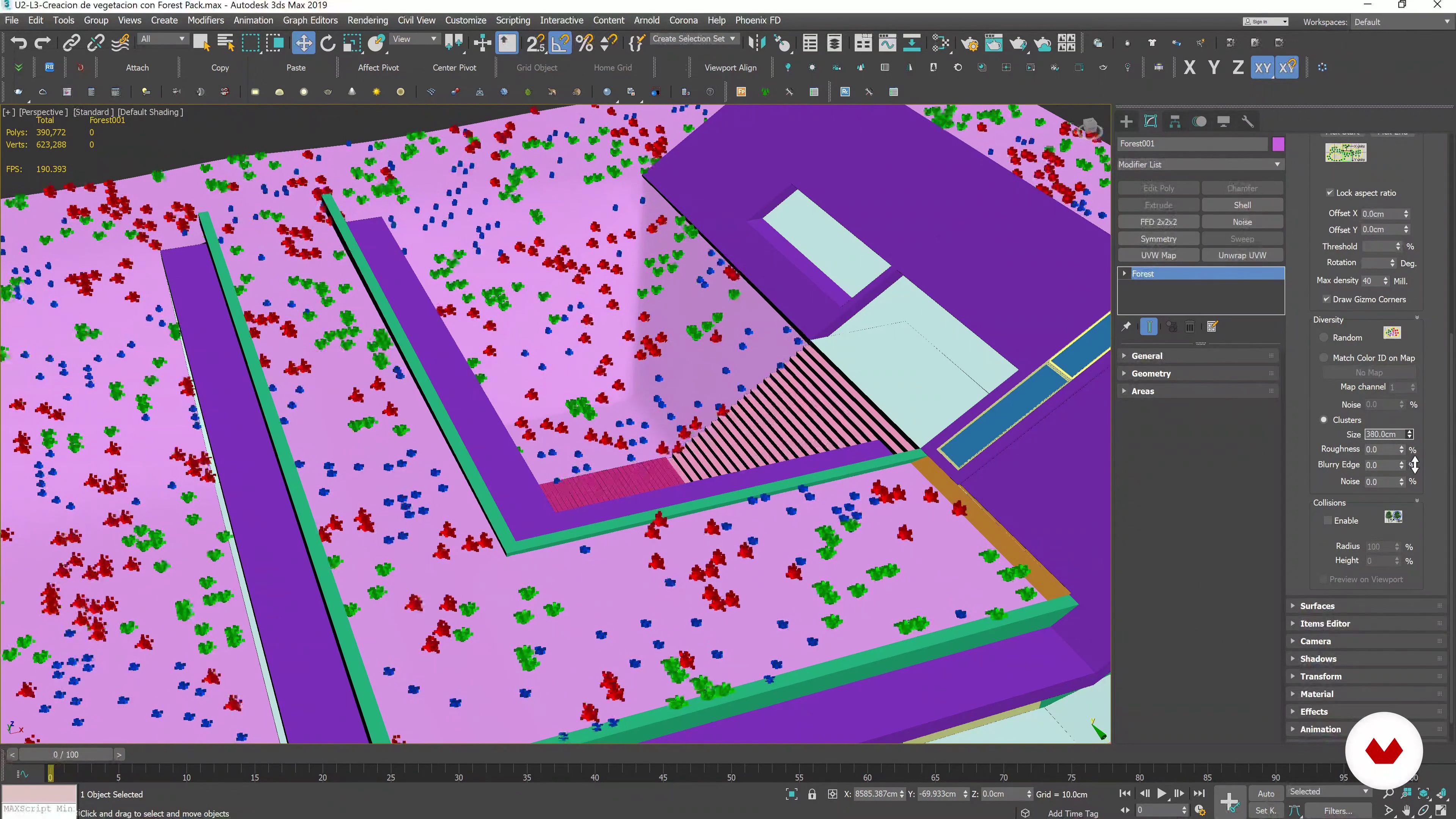The image size is (1456, 819).
Task: Constrain to Z axis button
Action: (x=1237, y=67)
